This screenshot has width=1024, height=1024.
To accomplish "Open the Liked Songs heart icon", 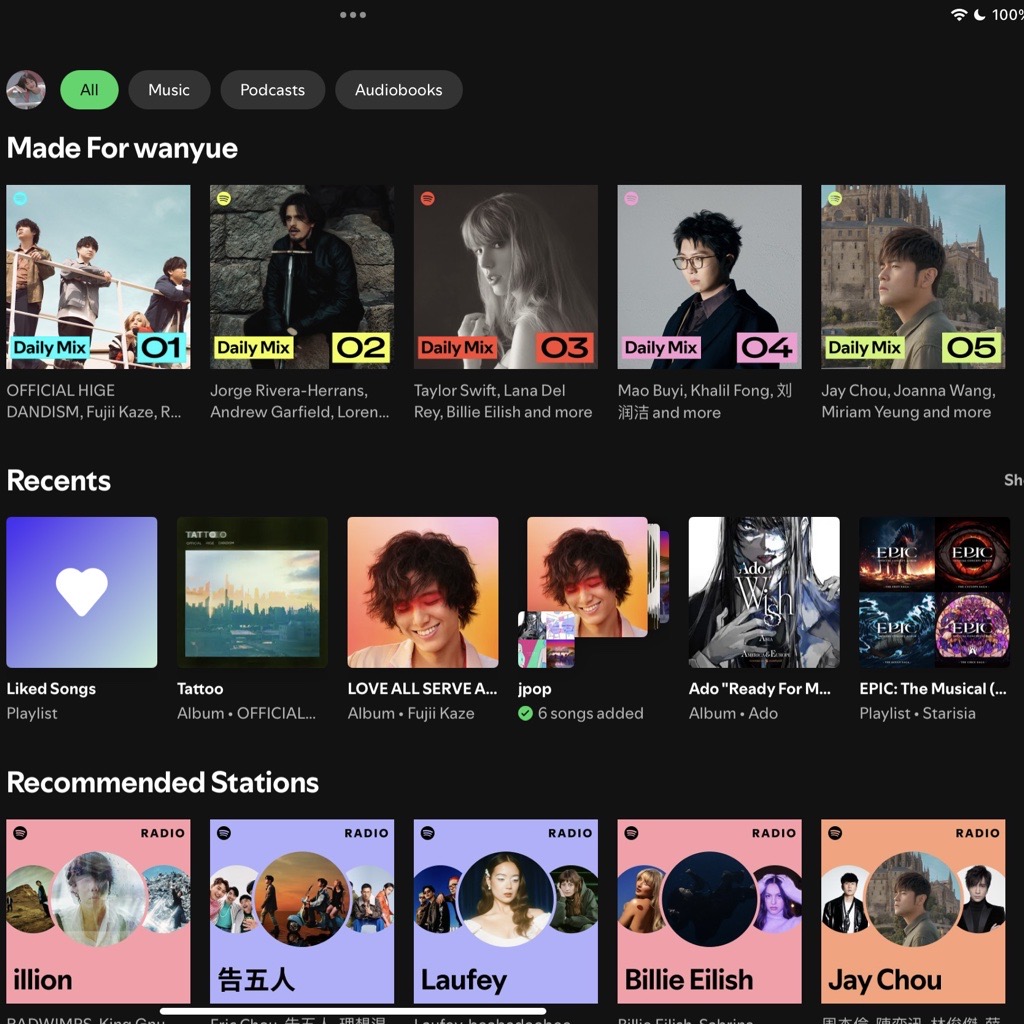I will point(81,591).
